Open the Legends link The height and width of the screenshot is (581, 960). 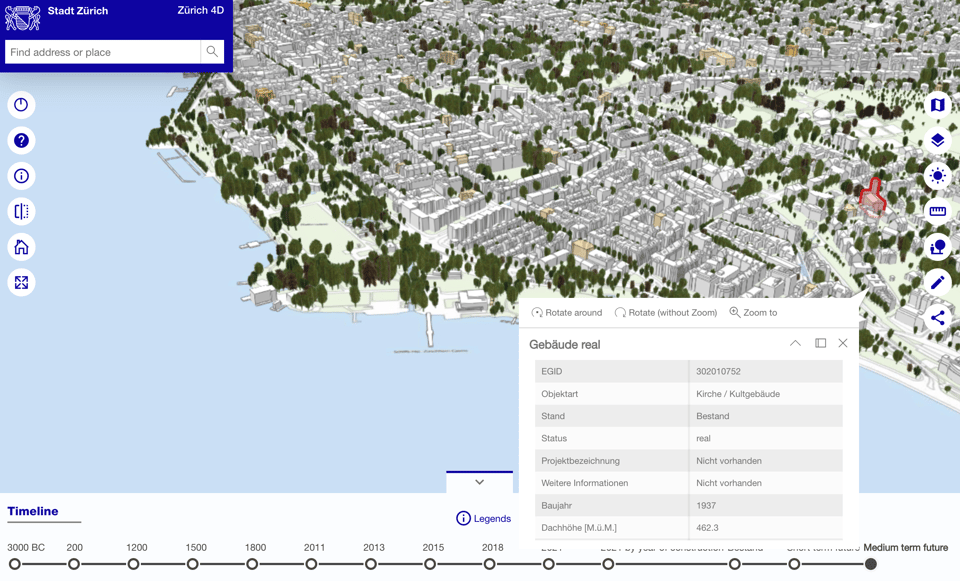[x=484, y=518]
